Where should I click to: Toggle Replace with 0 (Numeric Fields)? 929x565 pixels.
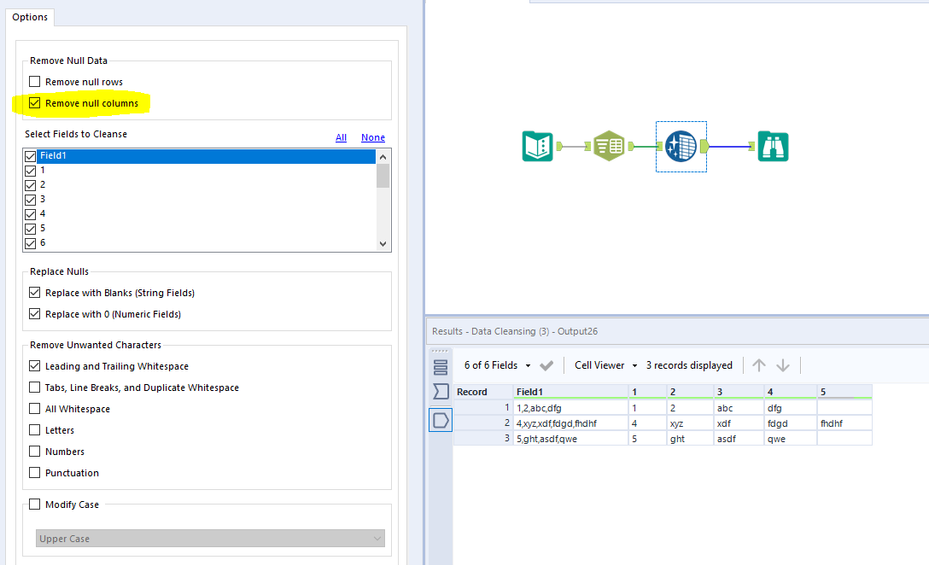point(35,314)
